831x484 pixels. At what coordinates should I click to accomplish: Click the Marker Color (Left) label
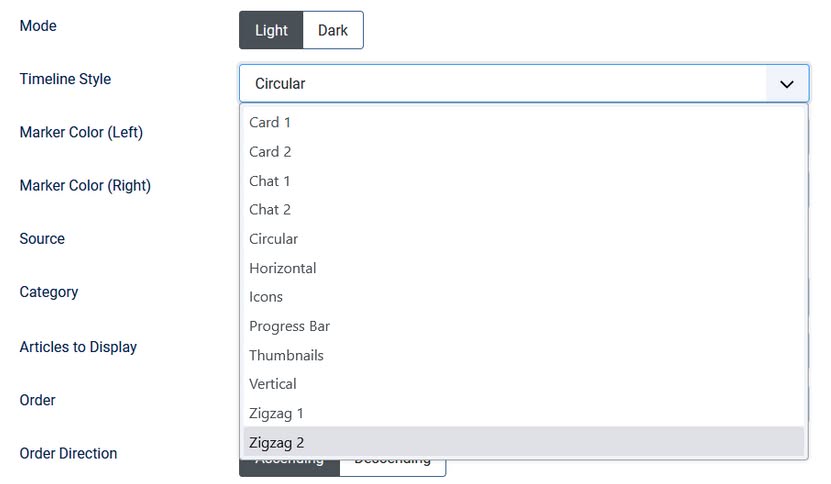[x=81, y=132]
